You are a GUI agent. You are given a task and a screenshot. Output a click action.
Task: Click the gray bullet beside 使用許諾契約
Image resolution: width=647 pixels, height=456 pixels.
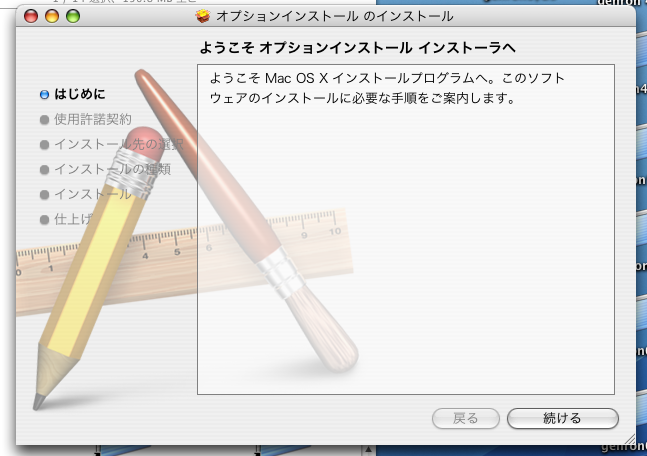point(44,120)
